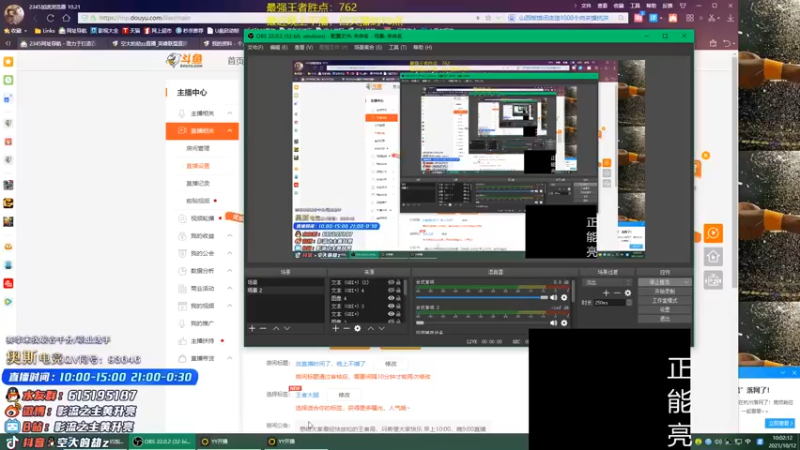Image resolution: width=800 pixels, height=450 pixels.
Task: Open OBS window from taskbar
Action: [x=162, y=442]
